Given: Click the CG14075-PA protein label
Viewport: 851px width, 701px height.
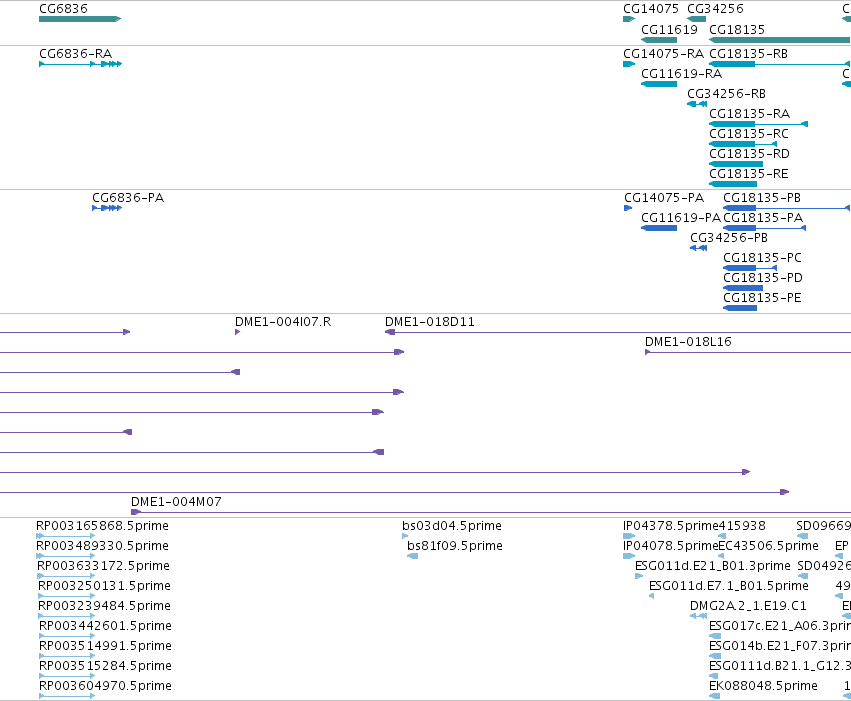Looking at the screenshot, I should pyautogui.click(x=664, y=197).
